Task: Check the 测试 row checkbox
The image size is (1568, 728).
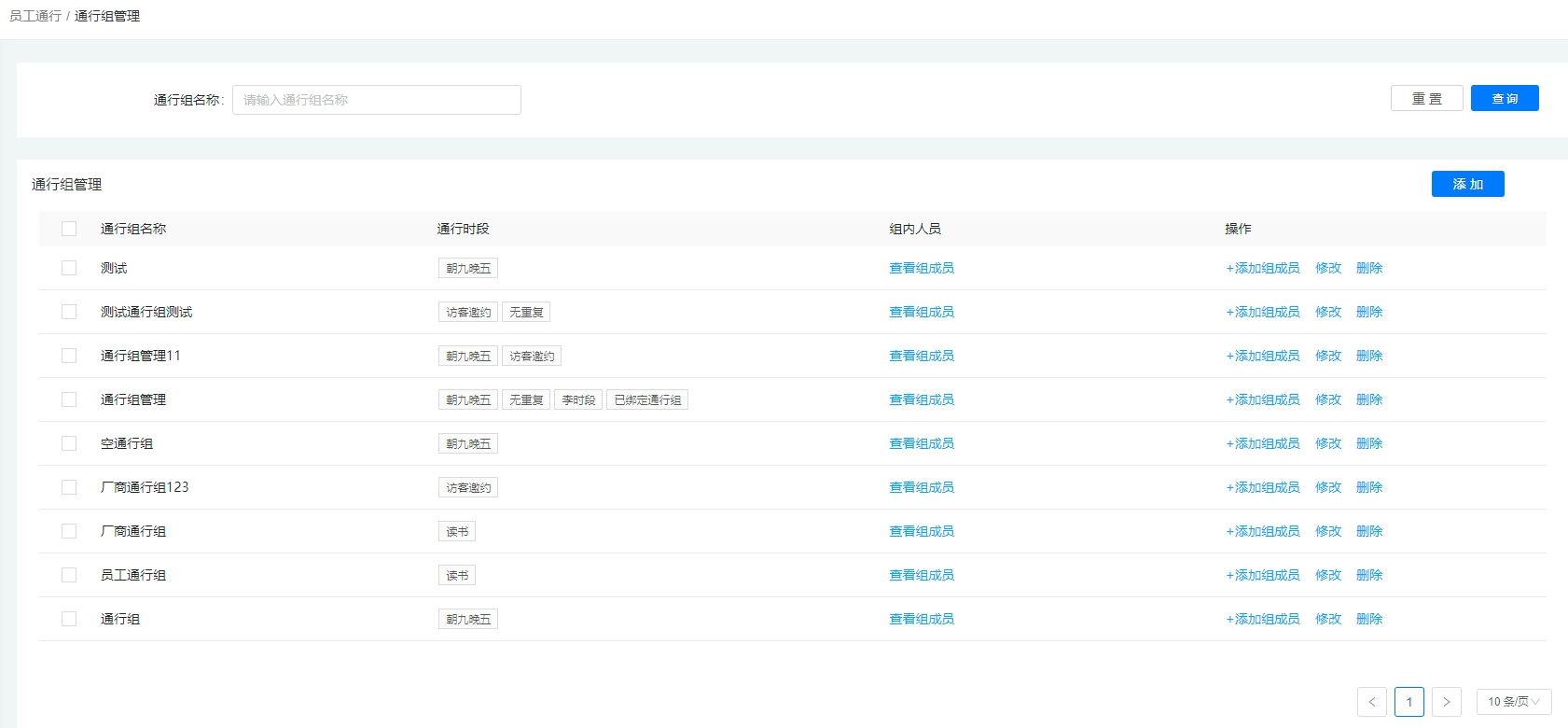Action: [x=69, y=268]
